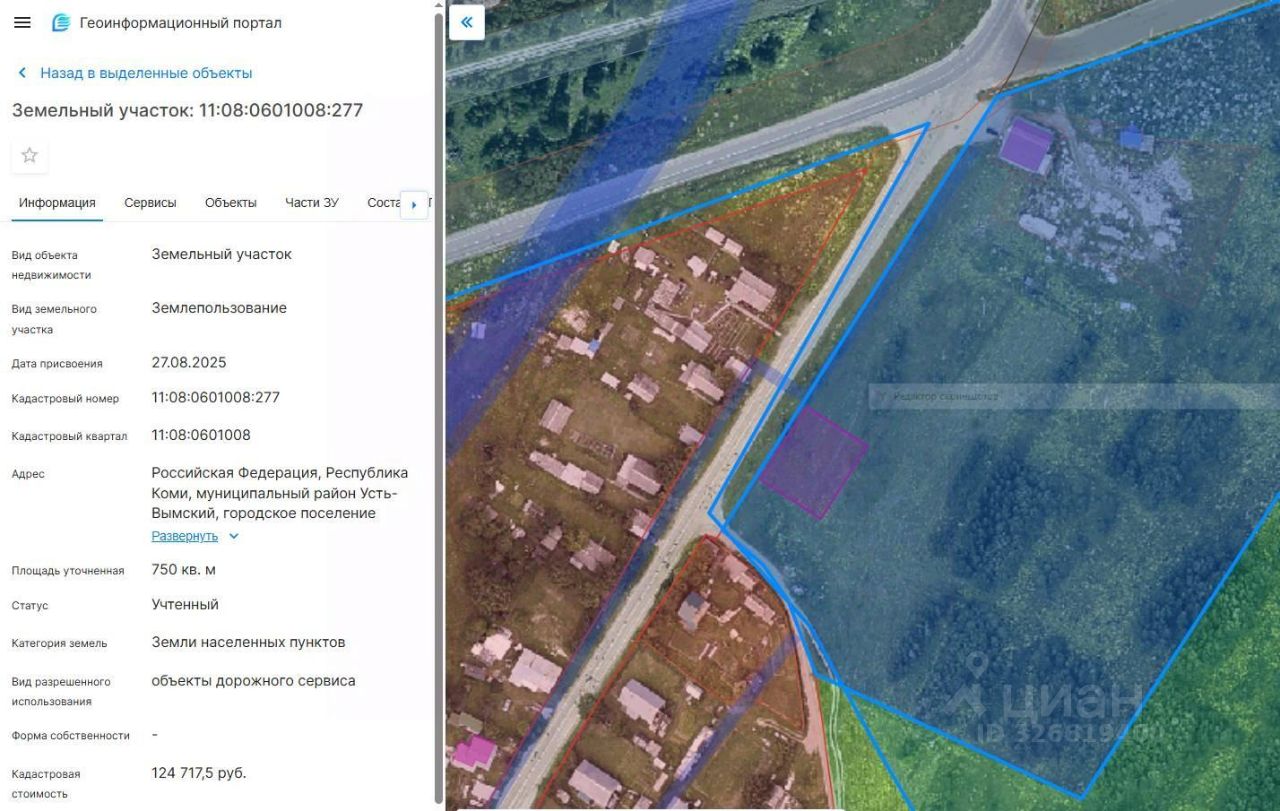Click the Кадастровый номер field label
This screenshot has height=811, width=1280.
pos(65,398)
